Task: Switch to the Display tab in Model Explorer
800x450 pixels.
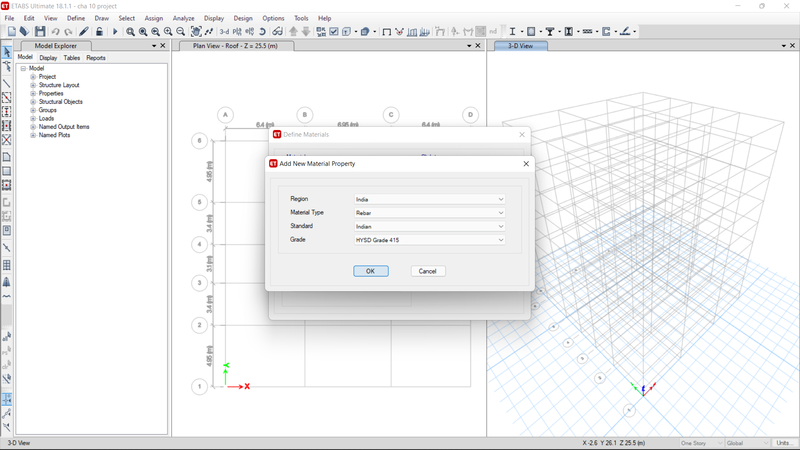Action: (48, 58)
